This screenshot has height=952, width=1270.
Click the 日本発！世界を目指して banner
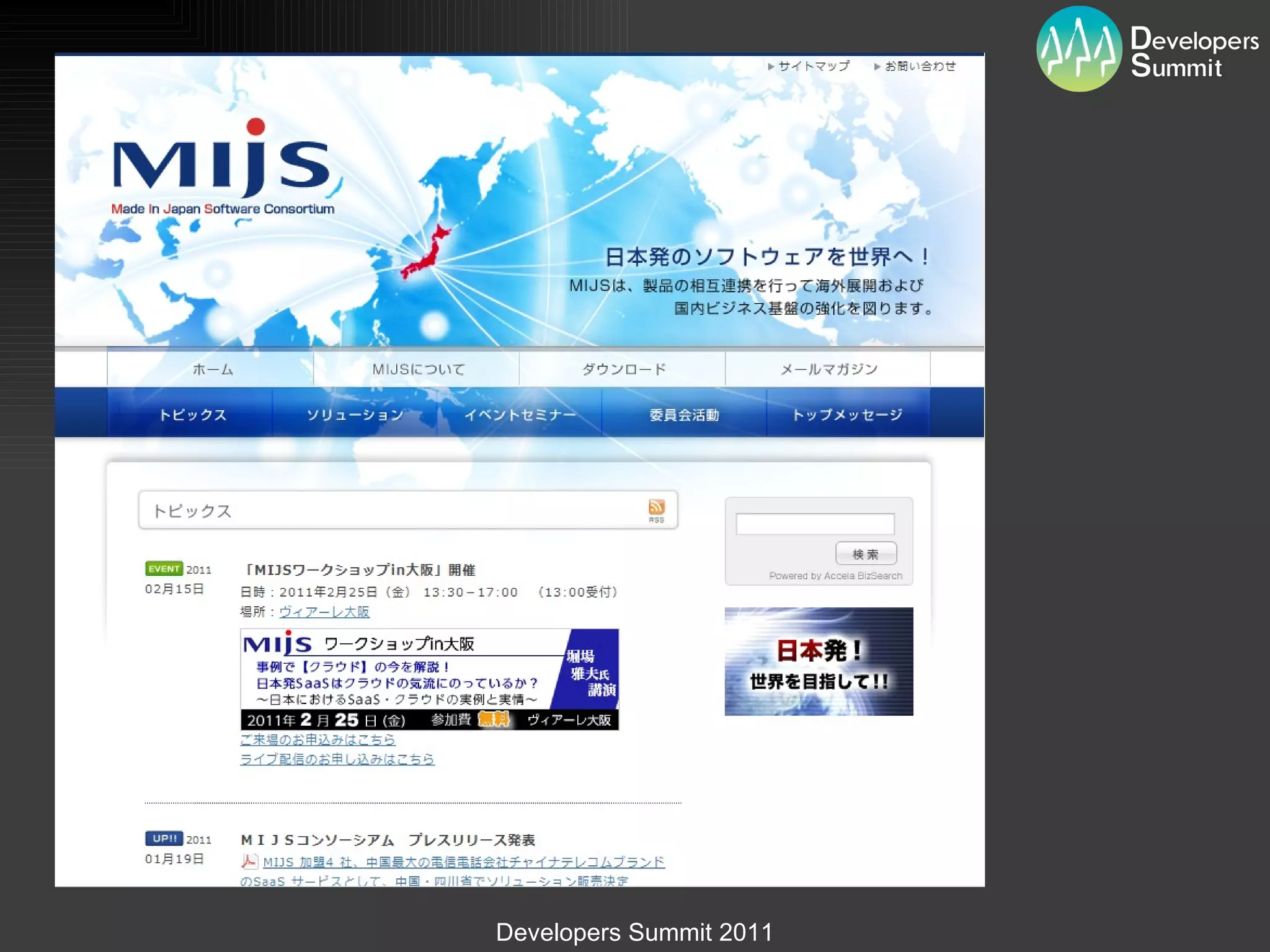pos(819,661)
